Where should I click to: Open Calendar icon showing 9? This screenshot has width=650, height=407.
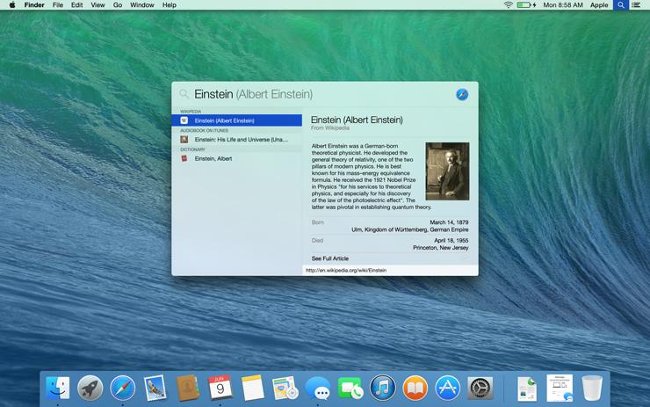[x=220, y=387]
